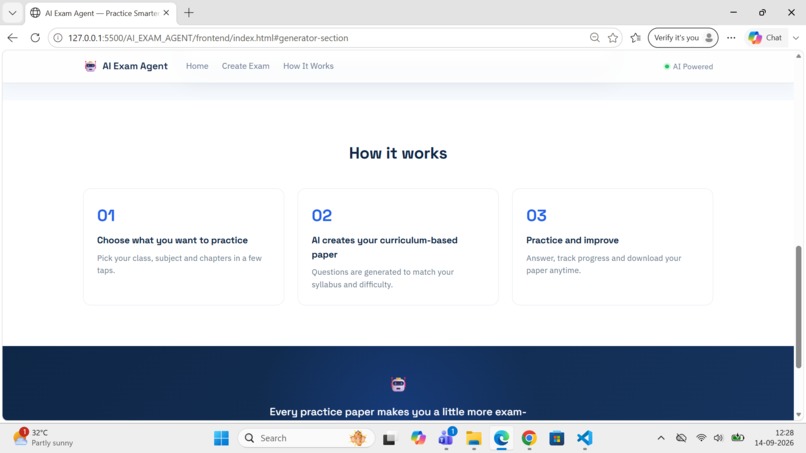Viewport: 806px width, 453px height.
Task: Click the Verify it's you profile button
Action: [x=683, y=38]
